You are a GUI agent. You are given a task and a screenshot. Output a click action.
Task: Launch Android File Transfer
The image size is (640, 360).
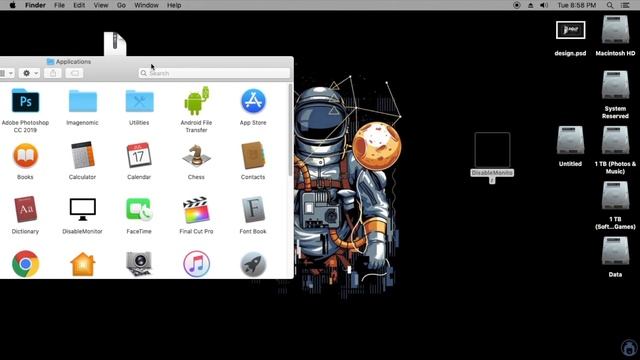coord(196,101)
